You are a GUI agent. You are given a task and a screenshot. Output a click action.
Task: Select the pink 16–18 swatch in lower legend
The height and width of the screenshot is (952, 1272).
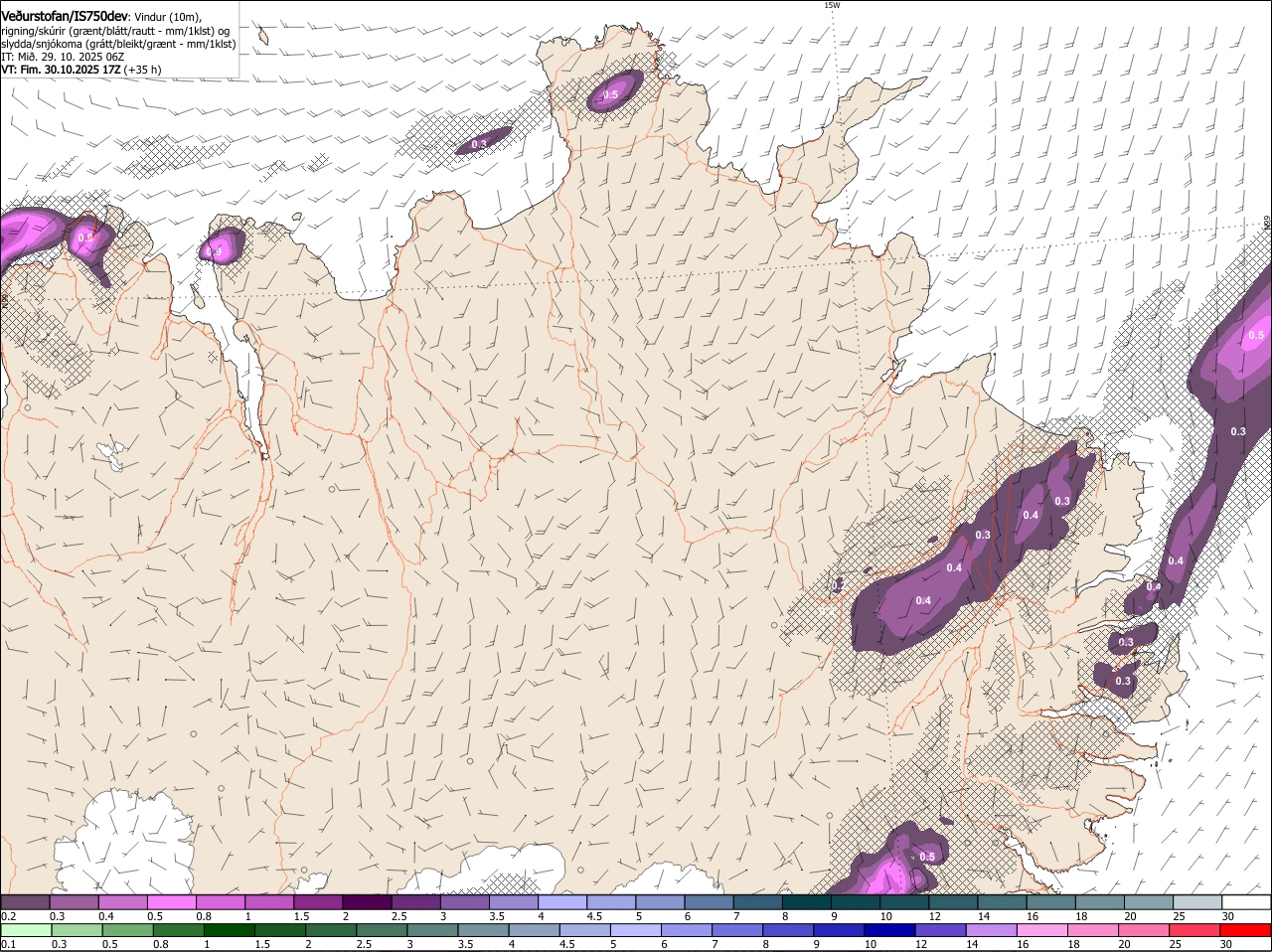coord(1040,930)
